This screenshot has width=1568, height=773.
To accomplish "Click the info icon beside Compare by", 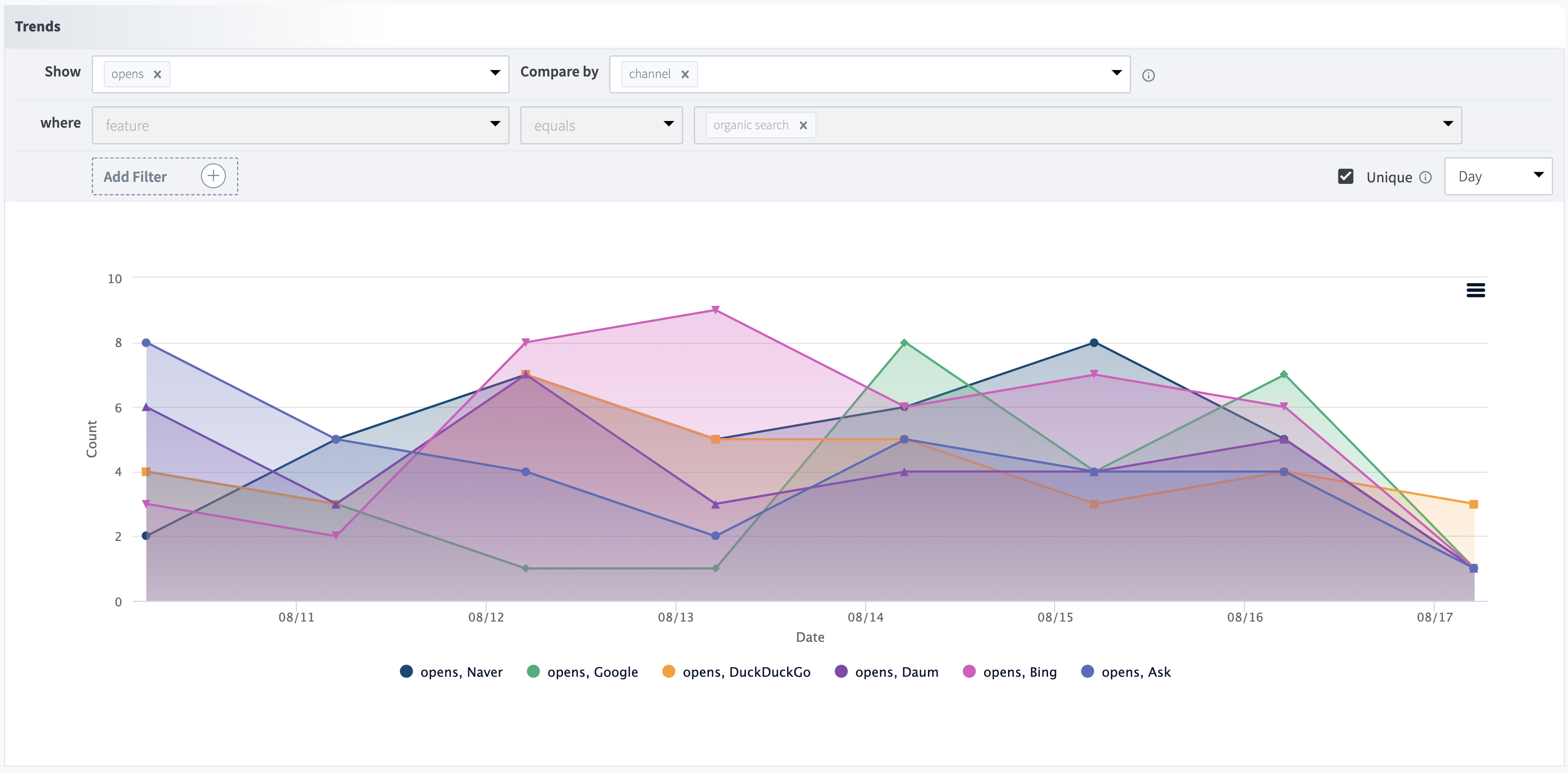I will (x=1148, y=75).
